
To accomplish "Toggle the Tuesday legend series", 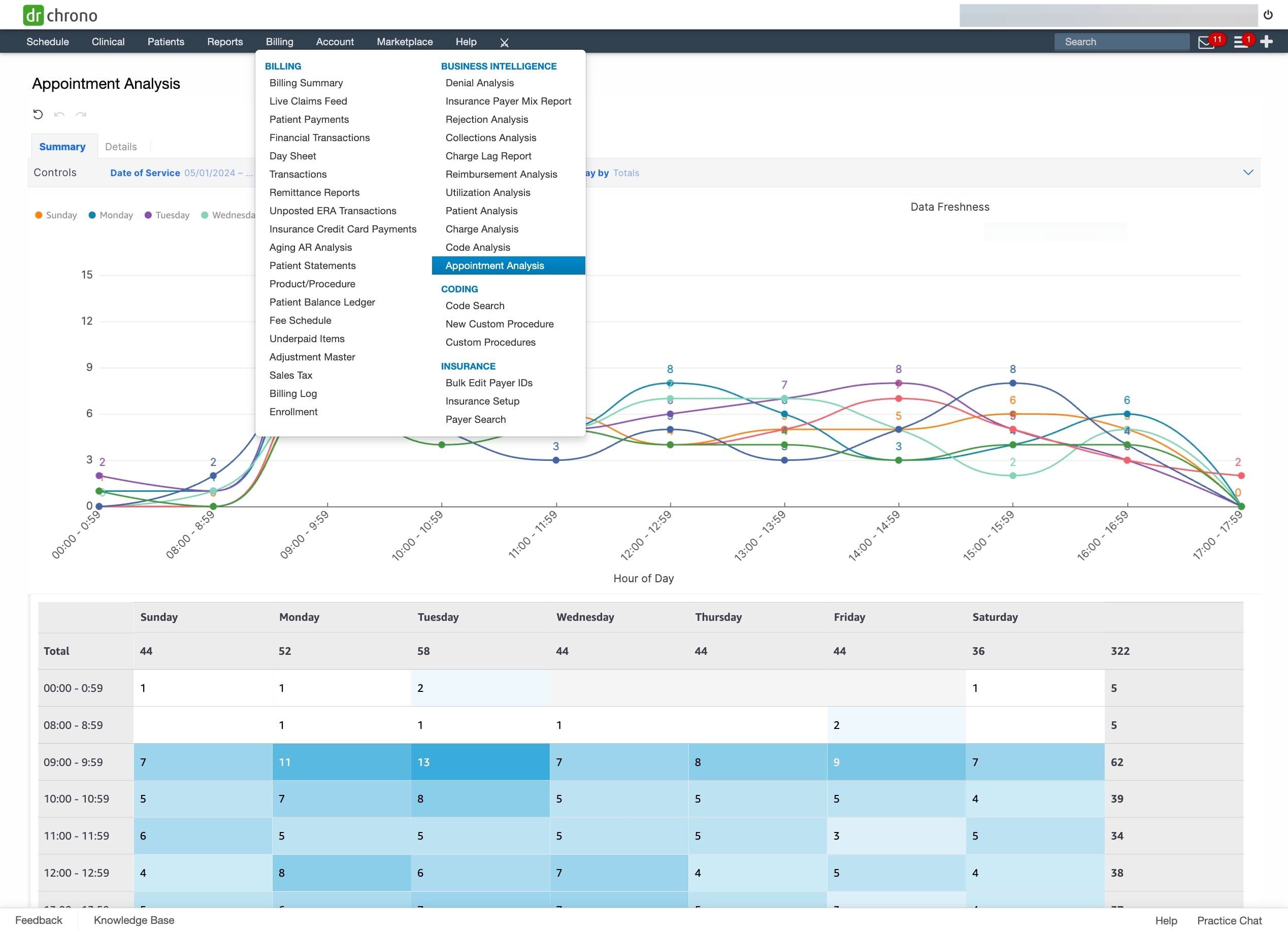I will click(x=167, y=215).
